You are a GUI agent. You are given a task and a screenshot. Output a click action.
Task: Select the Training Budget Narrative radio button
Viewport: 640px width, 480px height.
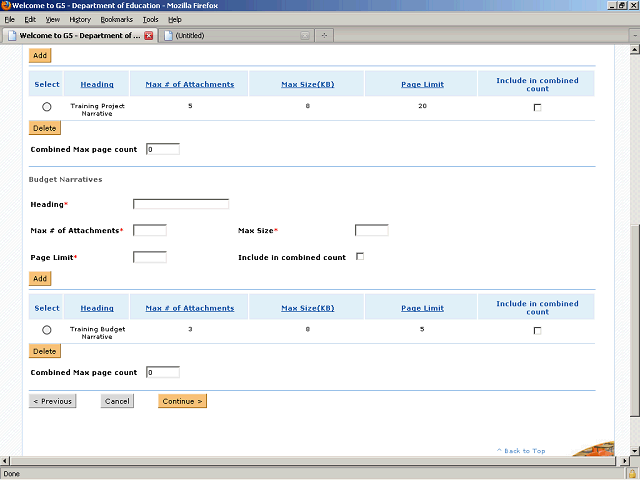tap(47, 330)
